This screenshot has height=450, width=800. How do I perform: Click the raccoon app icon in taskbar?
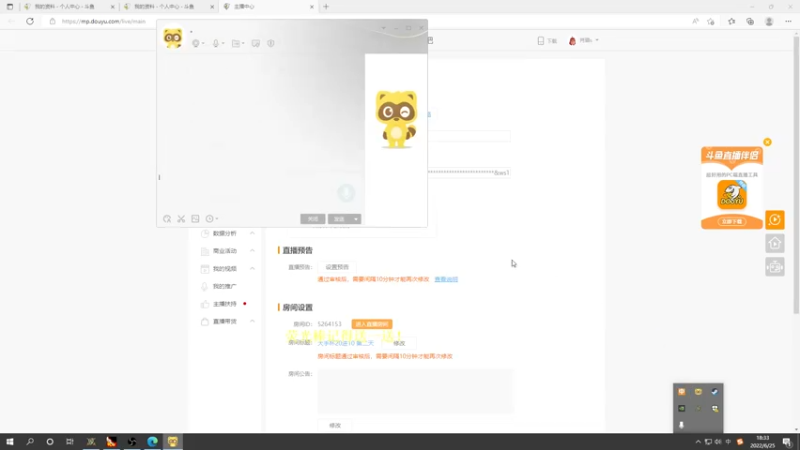pos(172,442)
